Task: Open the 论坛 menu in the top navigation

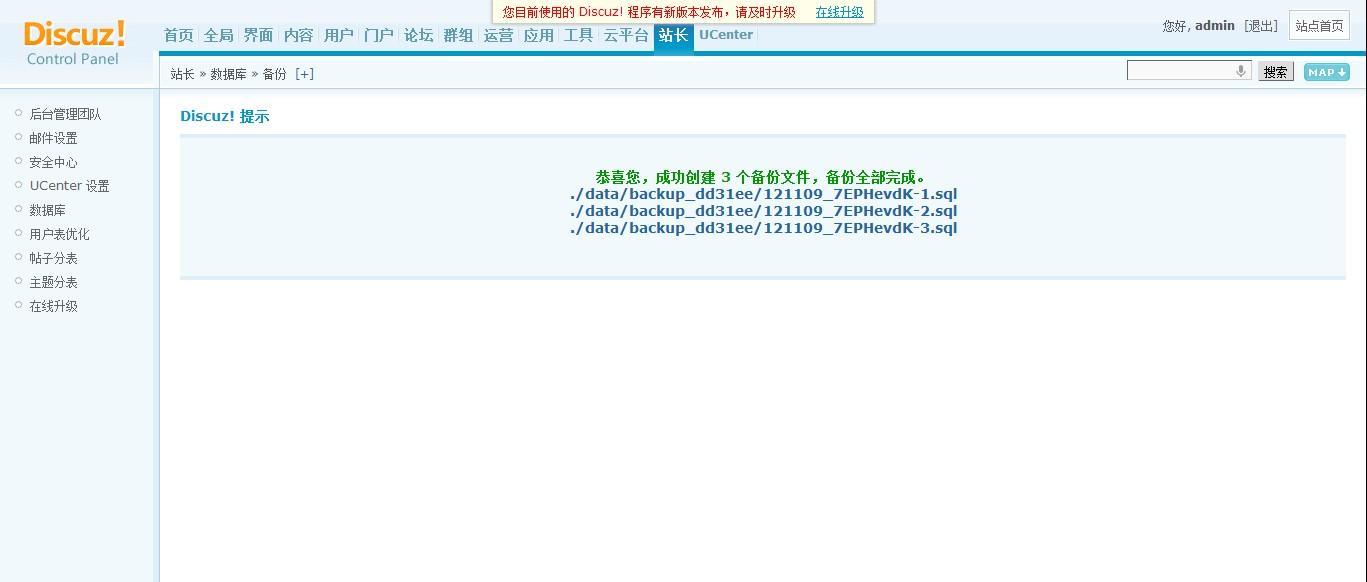Action: (x=418, y=34)
